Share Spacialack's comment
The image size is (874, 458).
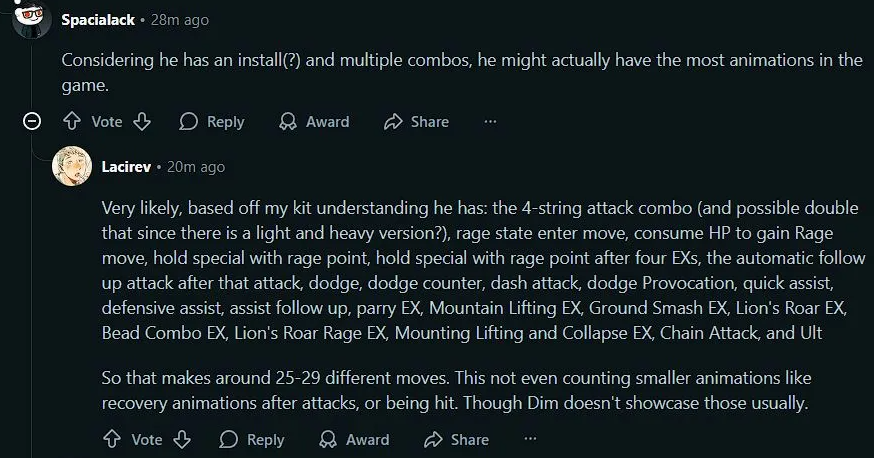point(416,121)
